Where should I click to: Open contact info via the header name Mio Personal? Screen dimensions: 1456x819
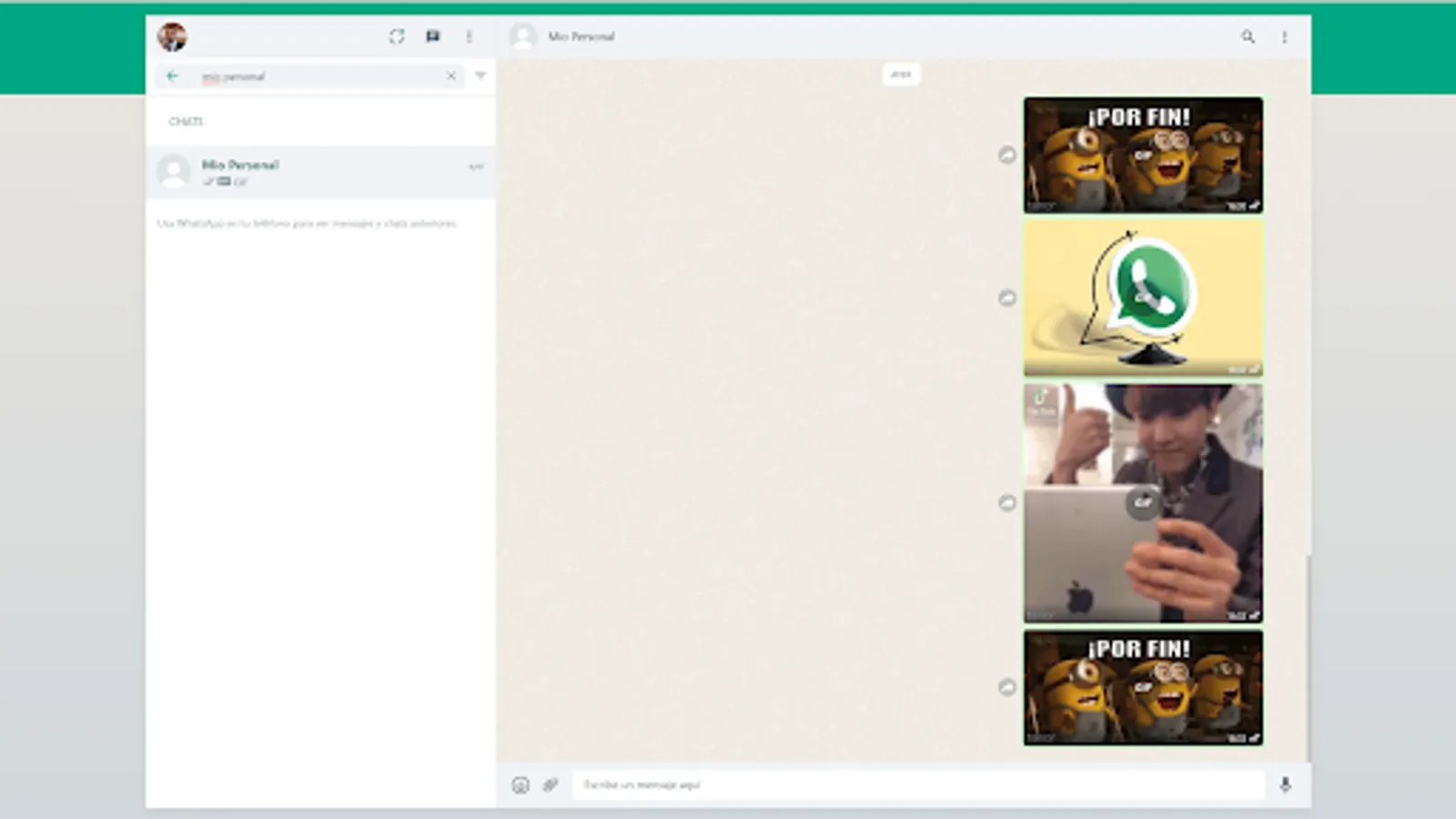[x=581, y=36]
